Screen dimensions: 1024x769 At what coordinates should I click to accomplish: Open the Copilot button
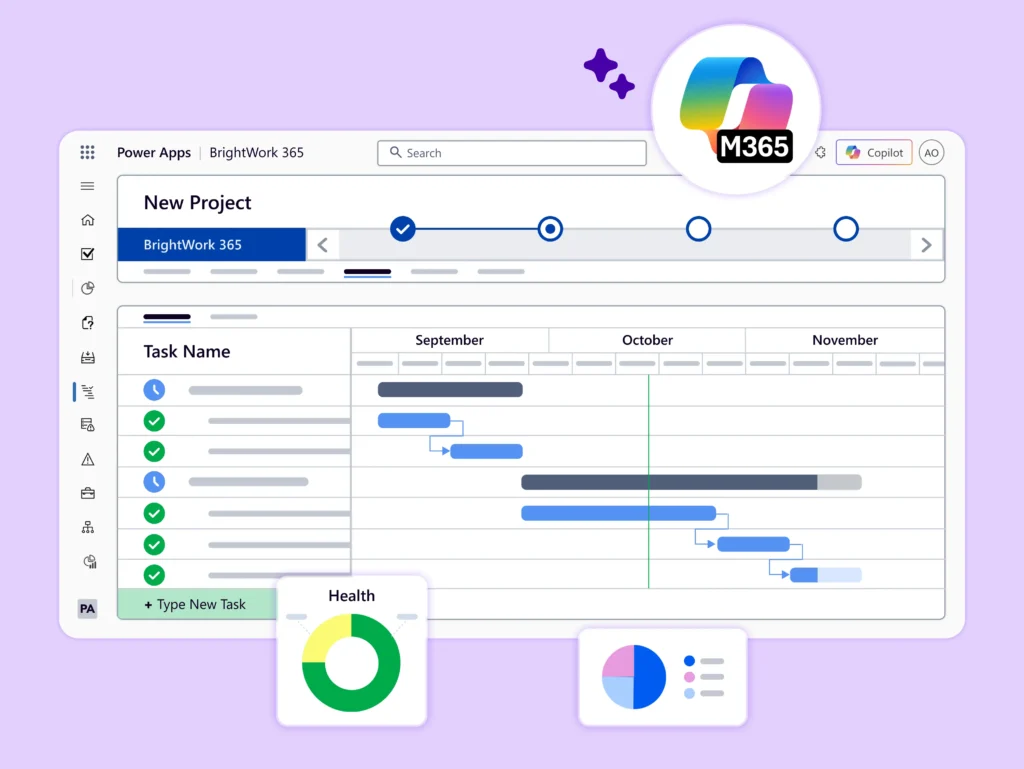coord(874,153)
